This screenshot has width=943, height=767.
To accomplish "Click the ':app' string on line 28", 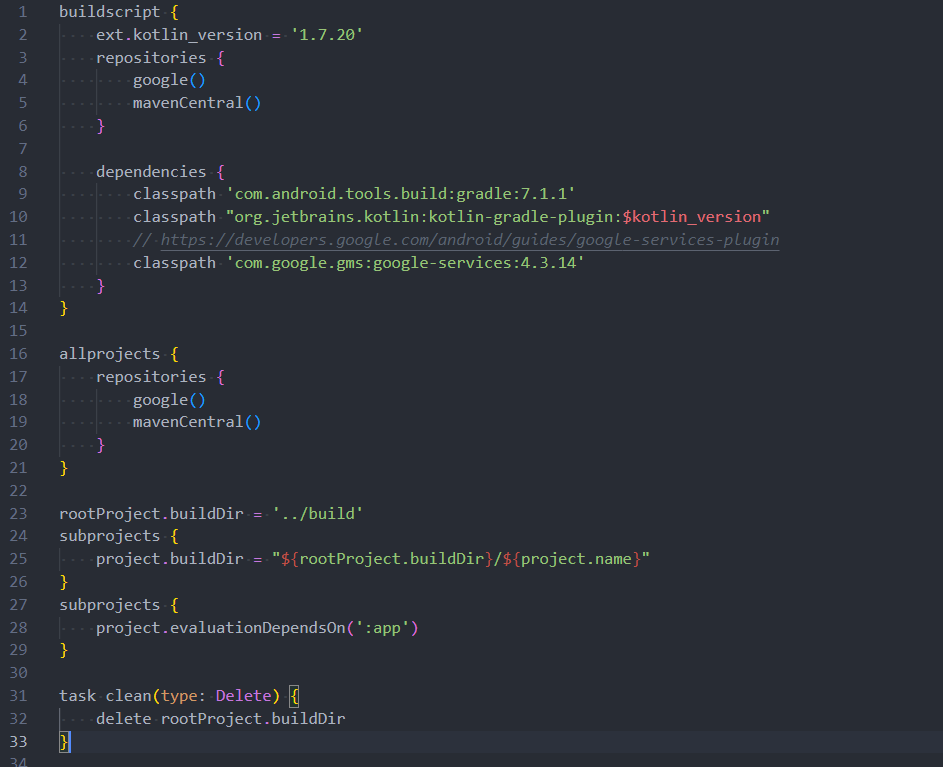I will click(x=382, y=628).
